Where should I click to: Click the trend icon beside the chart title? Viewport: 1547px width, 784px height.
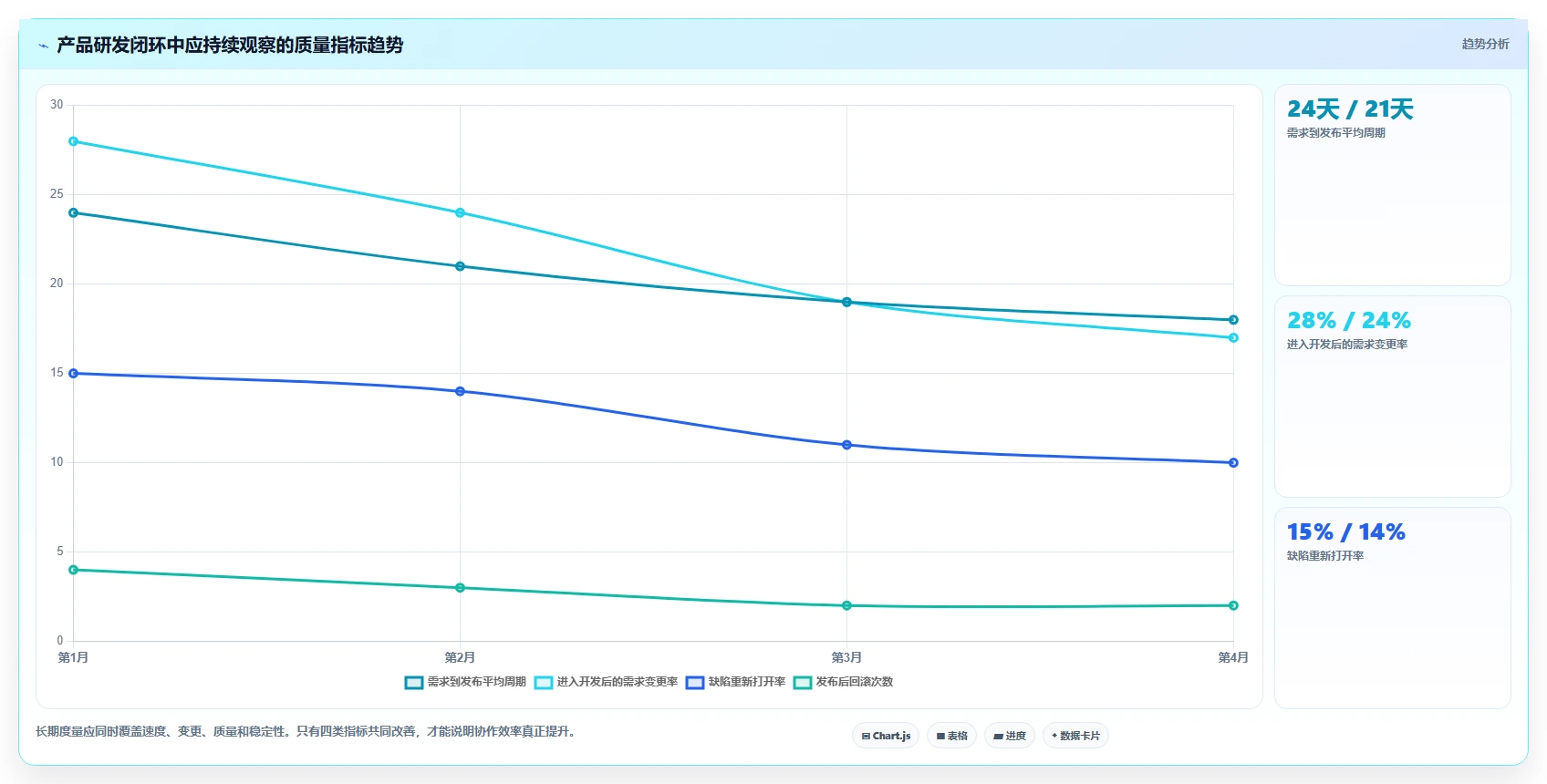tap(43, 46)
